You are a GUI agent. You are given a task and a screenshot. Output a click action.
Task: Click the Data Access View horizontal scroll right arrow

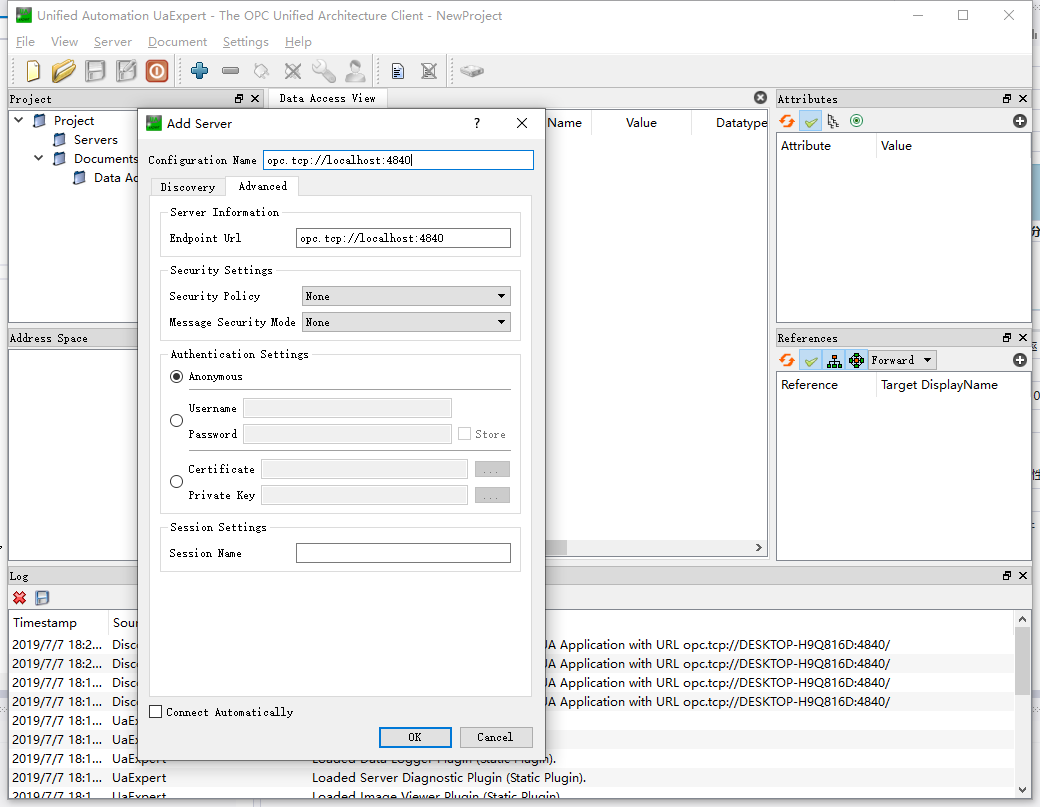point(759,548)
